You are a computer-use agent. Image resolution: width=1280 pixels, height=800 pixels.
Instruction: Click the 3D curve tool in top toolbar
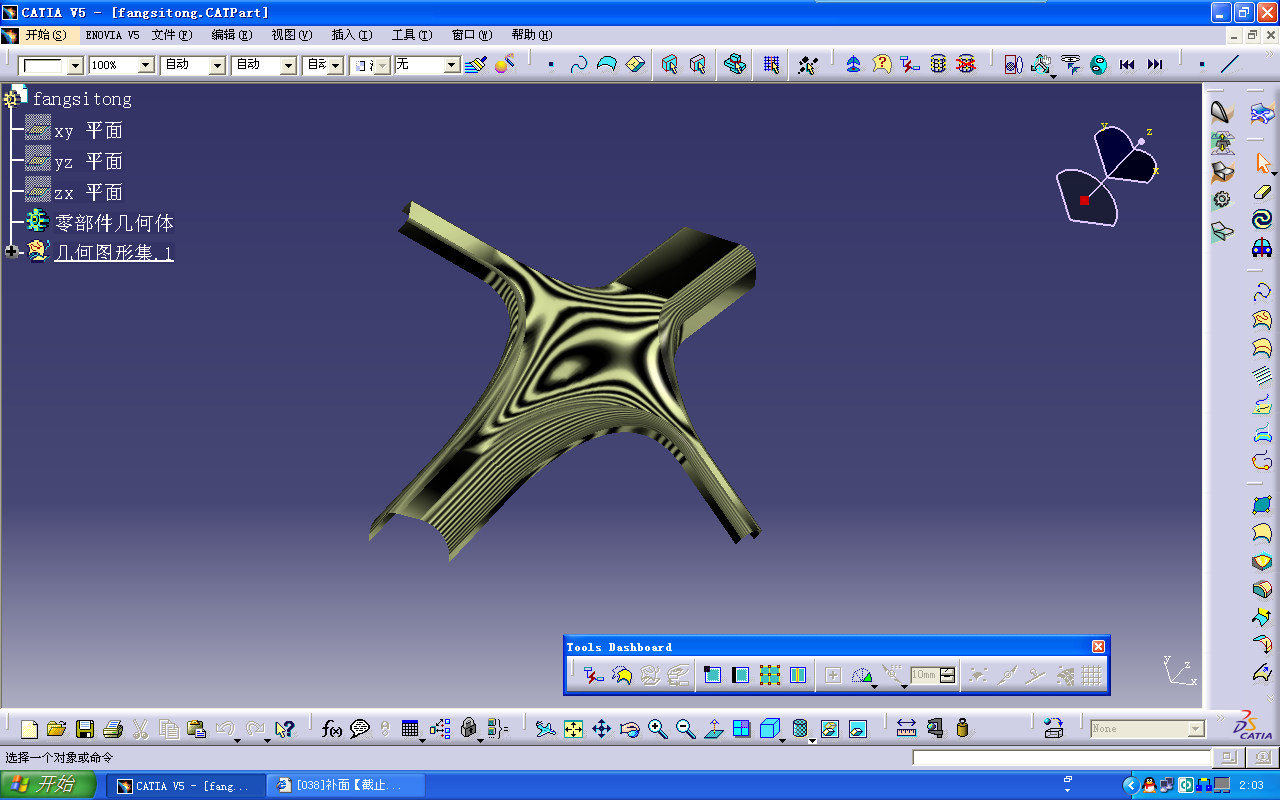pyautogui.click(x=579, y=64)
